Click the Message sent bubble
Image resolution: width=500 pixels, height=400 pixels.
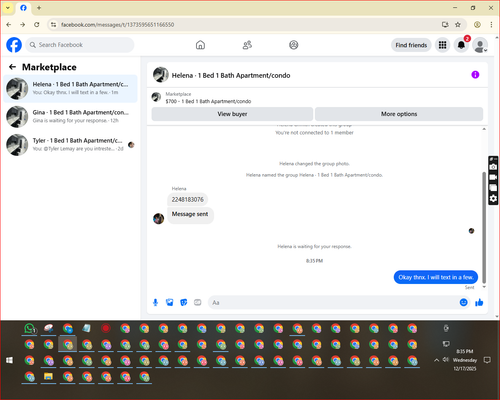coord(190,214)
